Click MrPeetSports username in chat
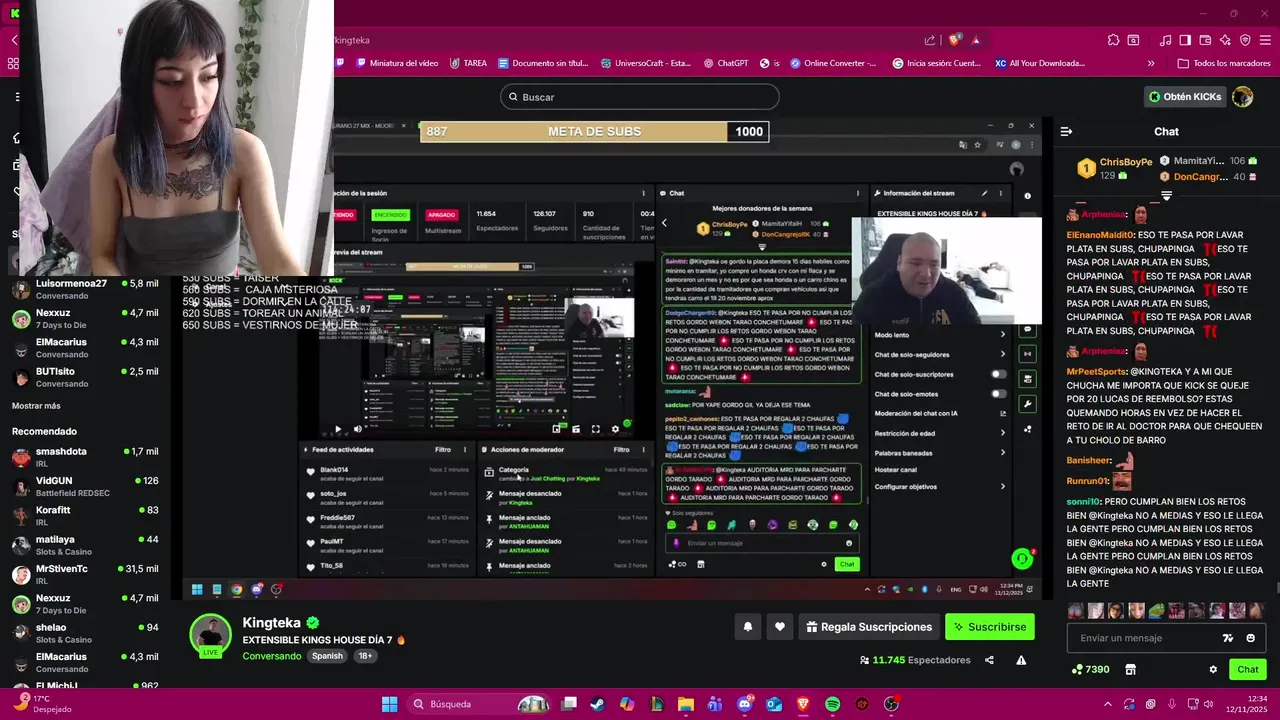This screenshot has height=720, width=1280. click(x=1096, y=371)
